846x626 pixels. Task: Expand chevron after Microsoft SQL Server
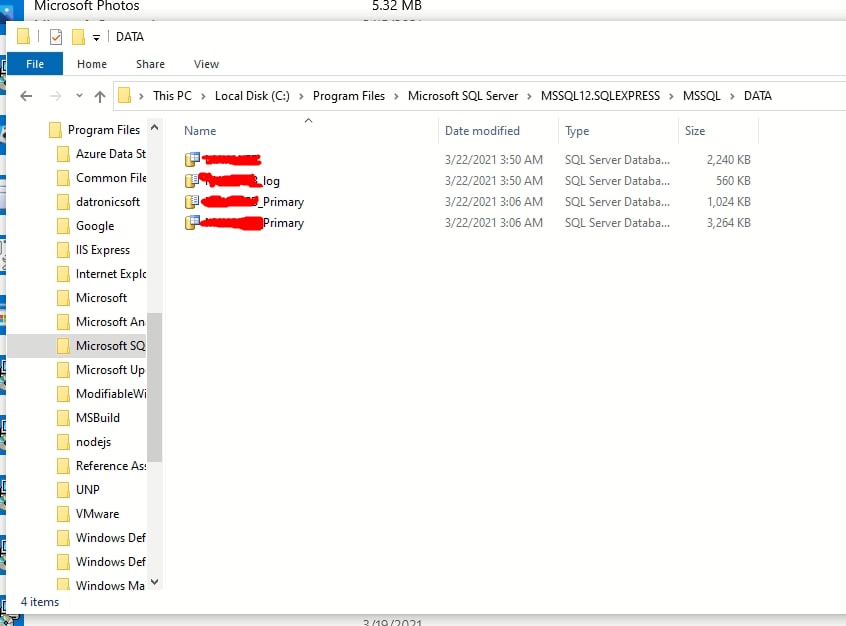point(529,96)
